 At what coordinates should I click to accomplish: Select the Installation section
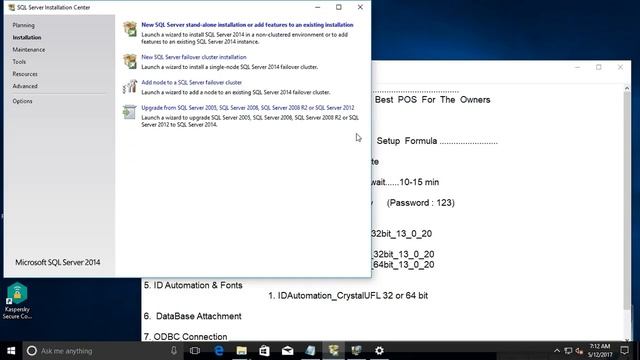[27, 38]
